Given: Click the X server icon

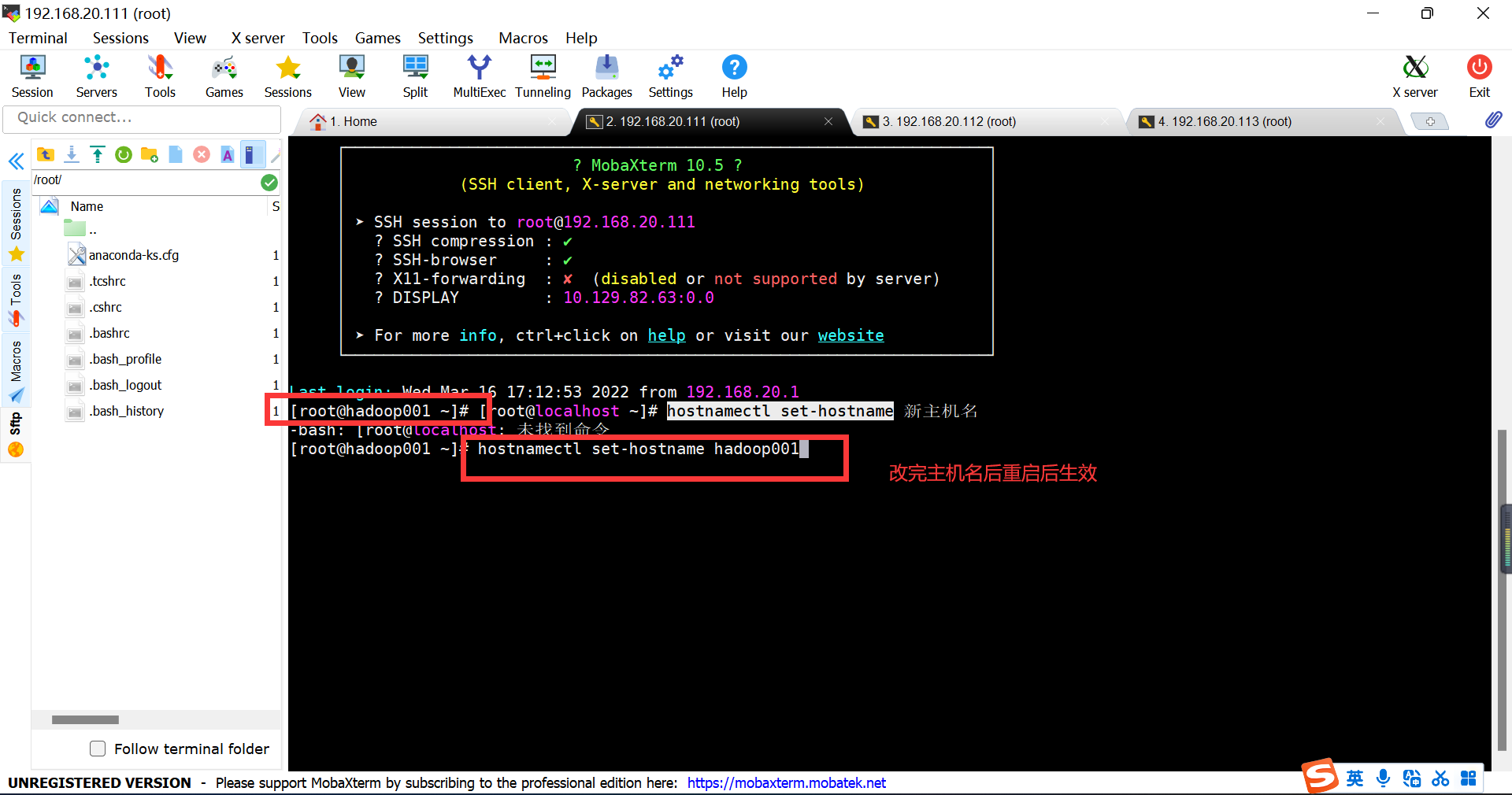Looking at the screenshot, I should (1415, 76).
